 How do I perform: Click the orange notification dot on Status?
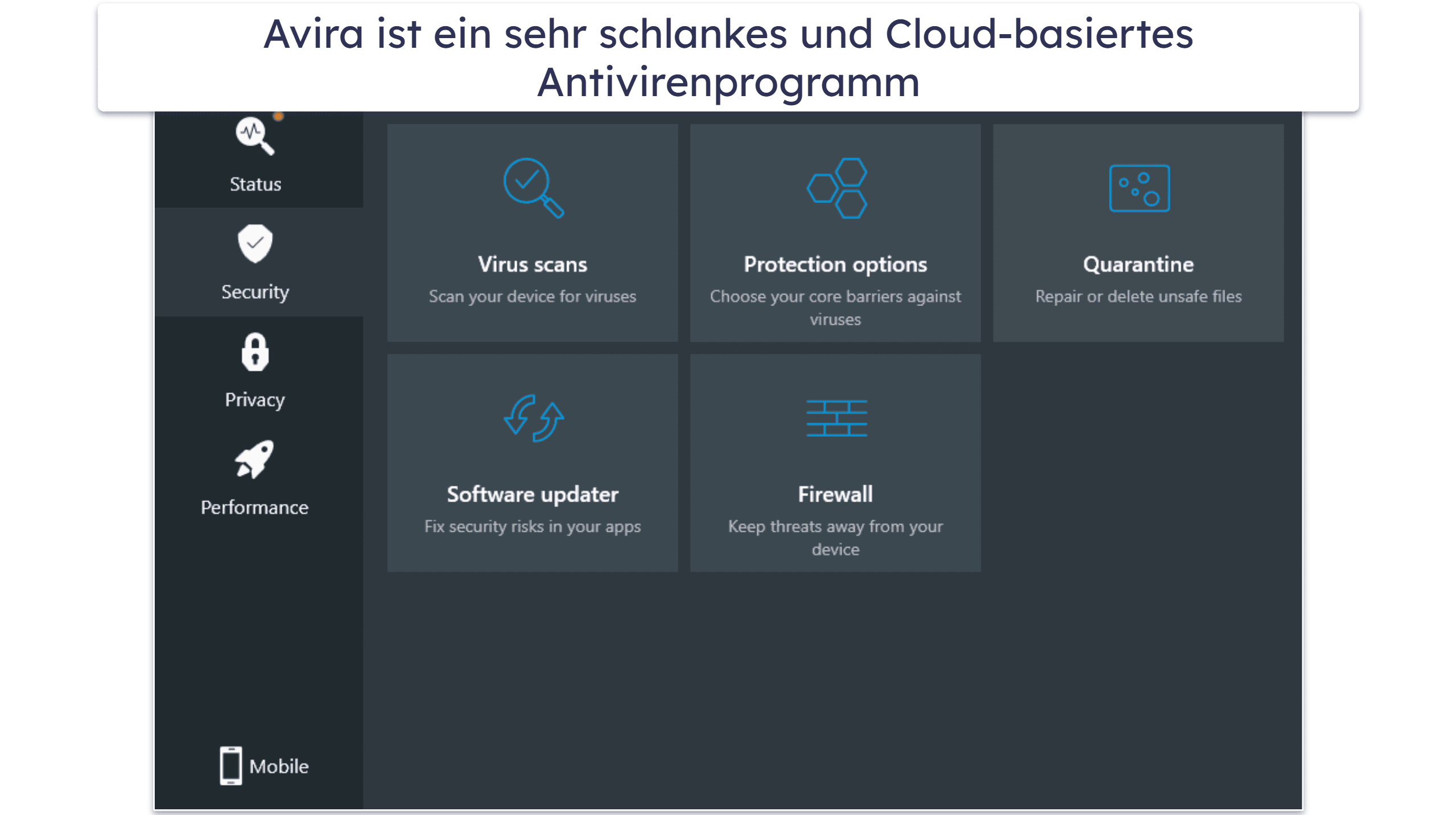(x=278, y=116)
